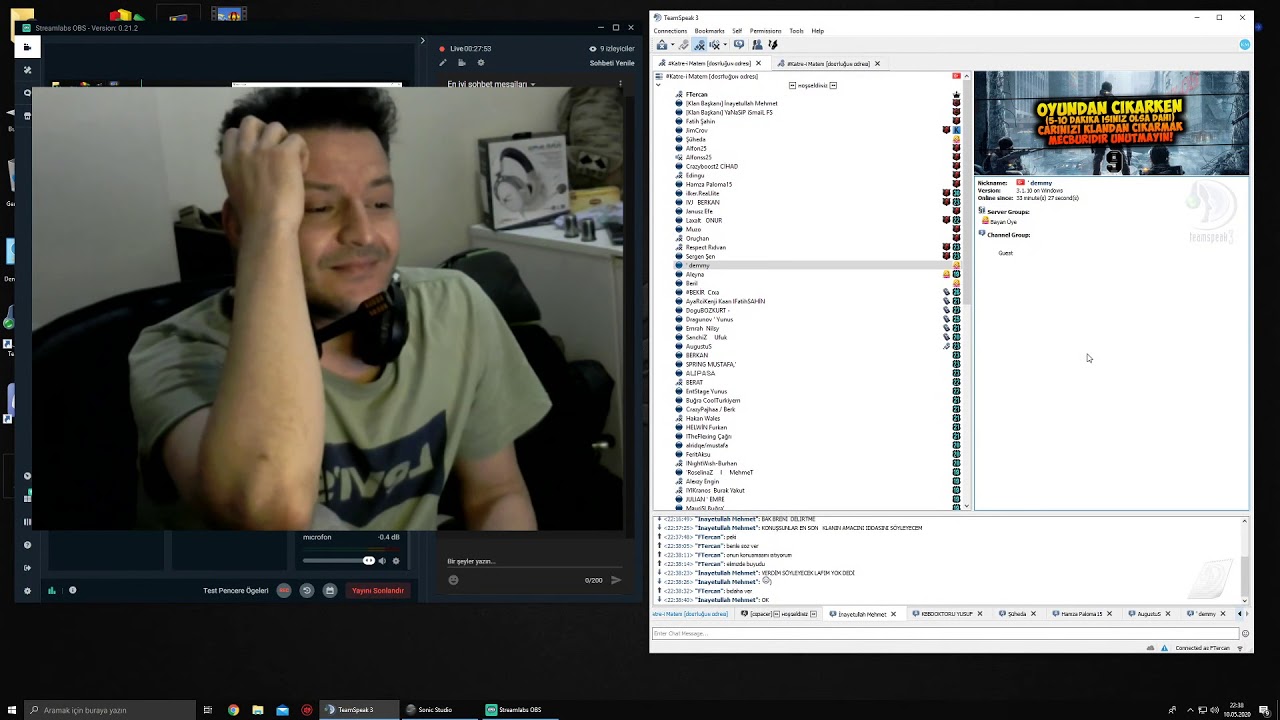
Task: Open the Tools menu in TeamSpeak
Action: (x=796, y=31)
